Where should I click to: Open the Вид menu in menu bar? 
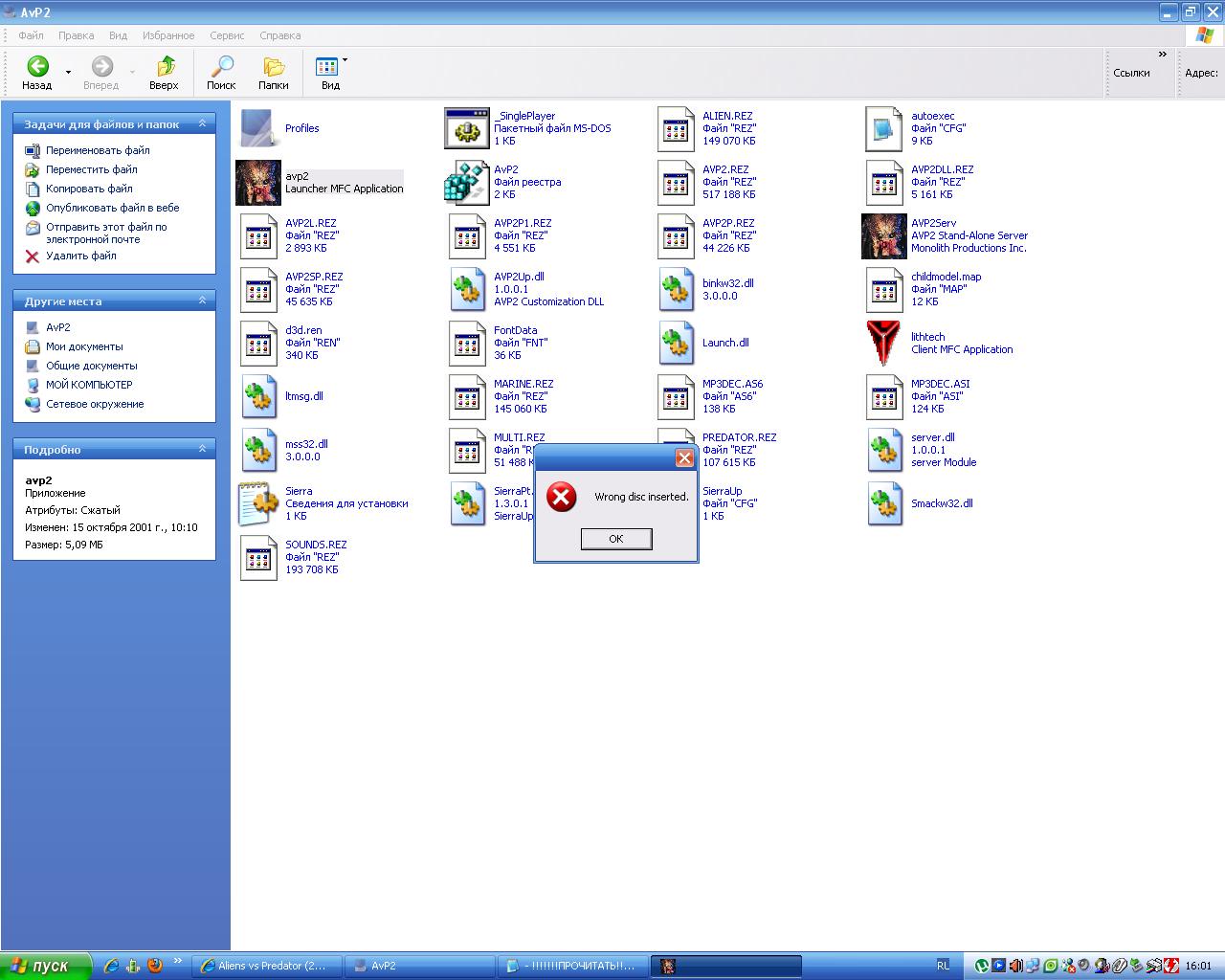pos(119,35)
